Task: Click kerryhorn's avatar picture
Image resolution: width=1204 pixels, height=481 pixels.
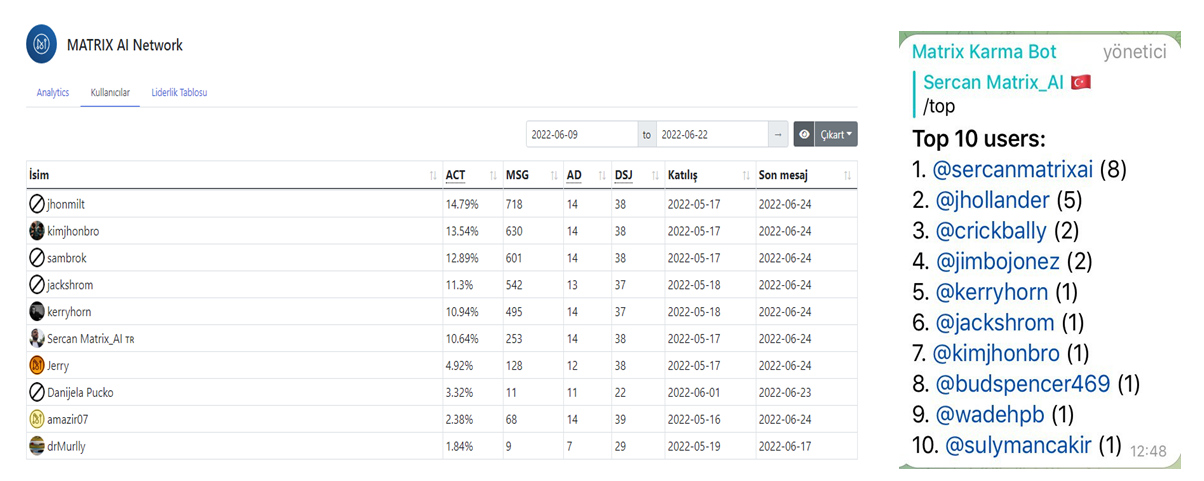Action: point(37,311)
